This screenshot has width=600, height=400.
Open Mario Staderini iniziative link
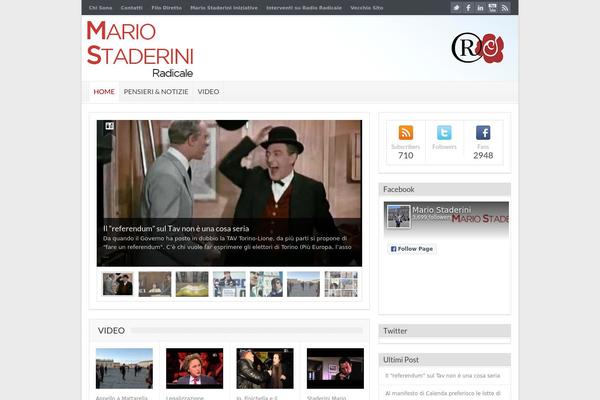click(x=224, y=8)
